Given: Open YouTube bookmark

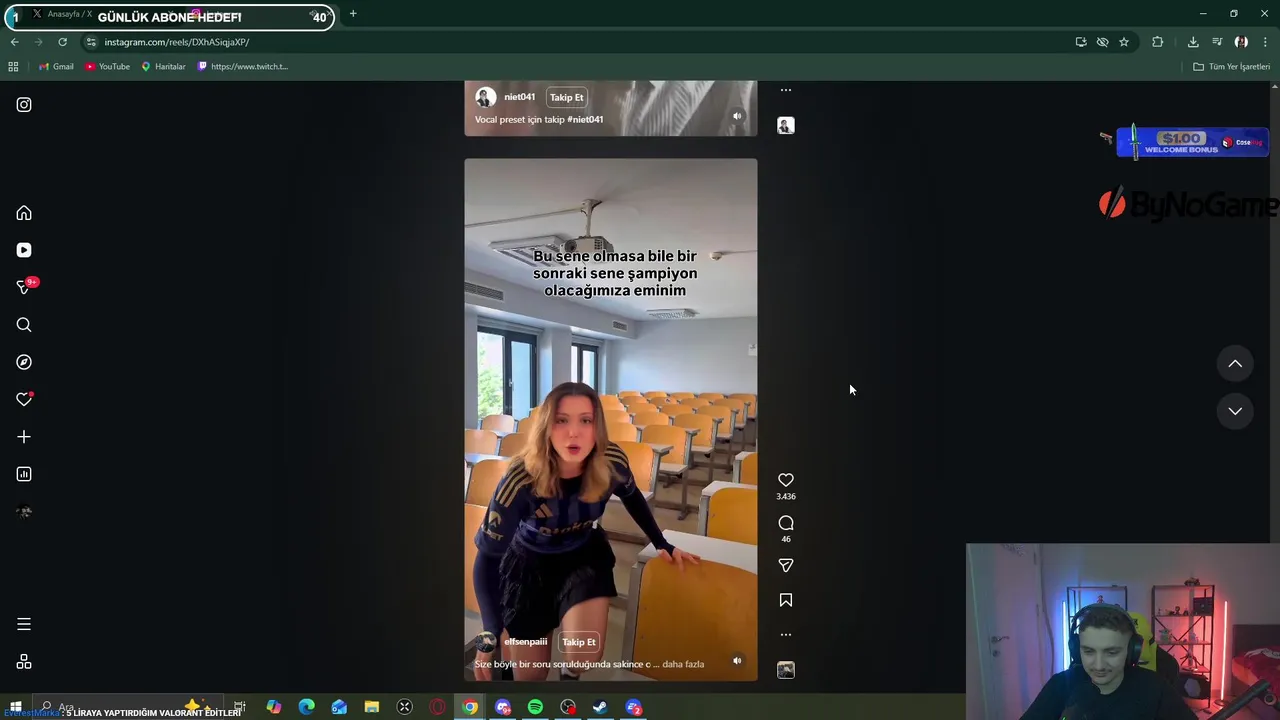Looking at the screenshot, I should tap(108, 66).
